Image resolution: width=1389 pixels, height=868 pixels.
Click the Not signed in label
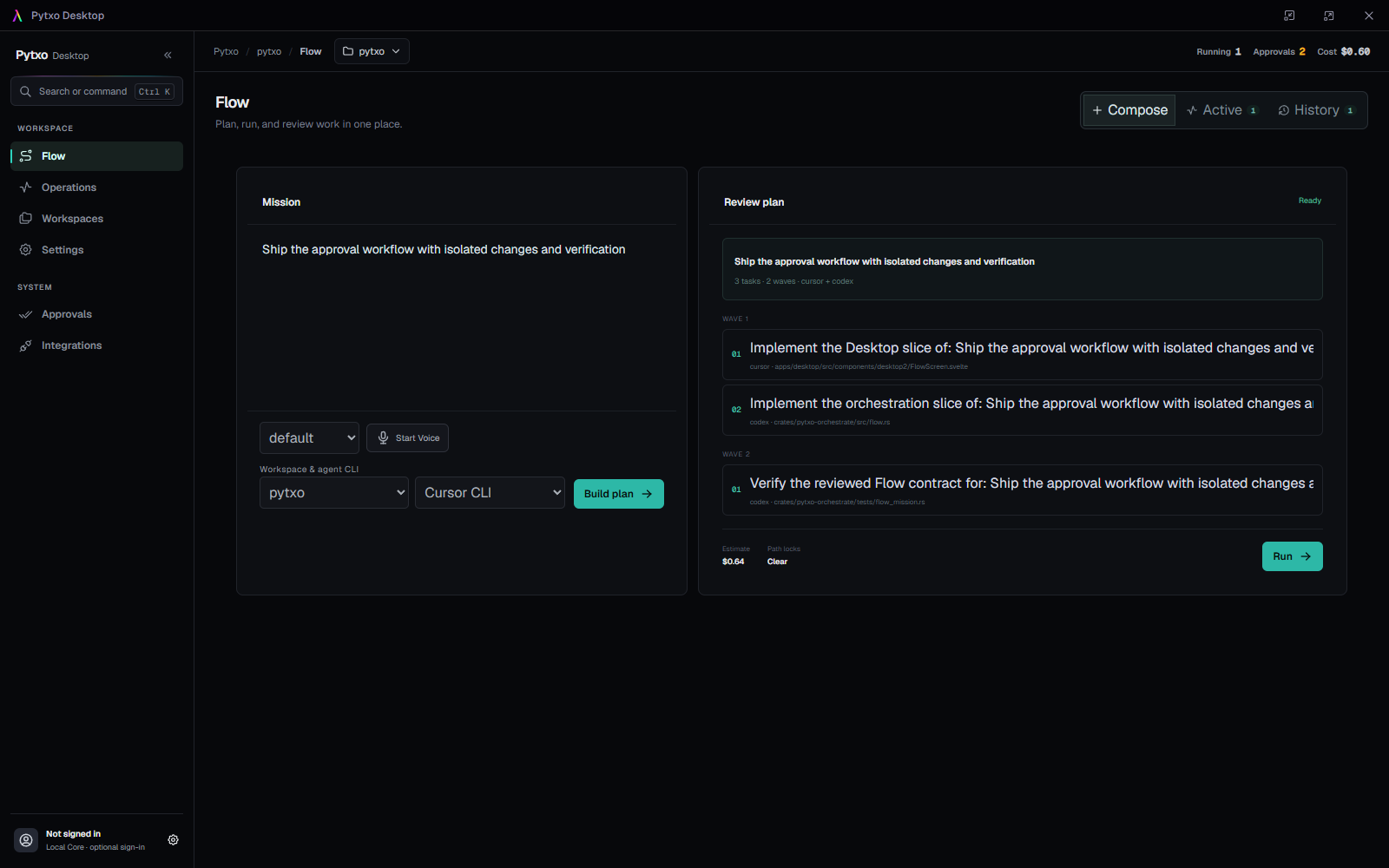[73, 834]
